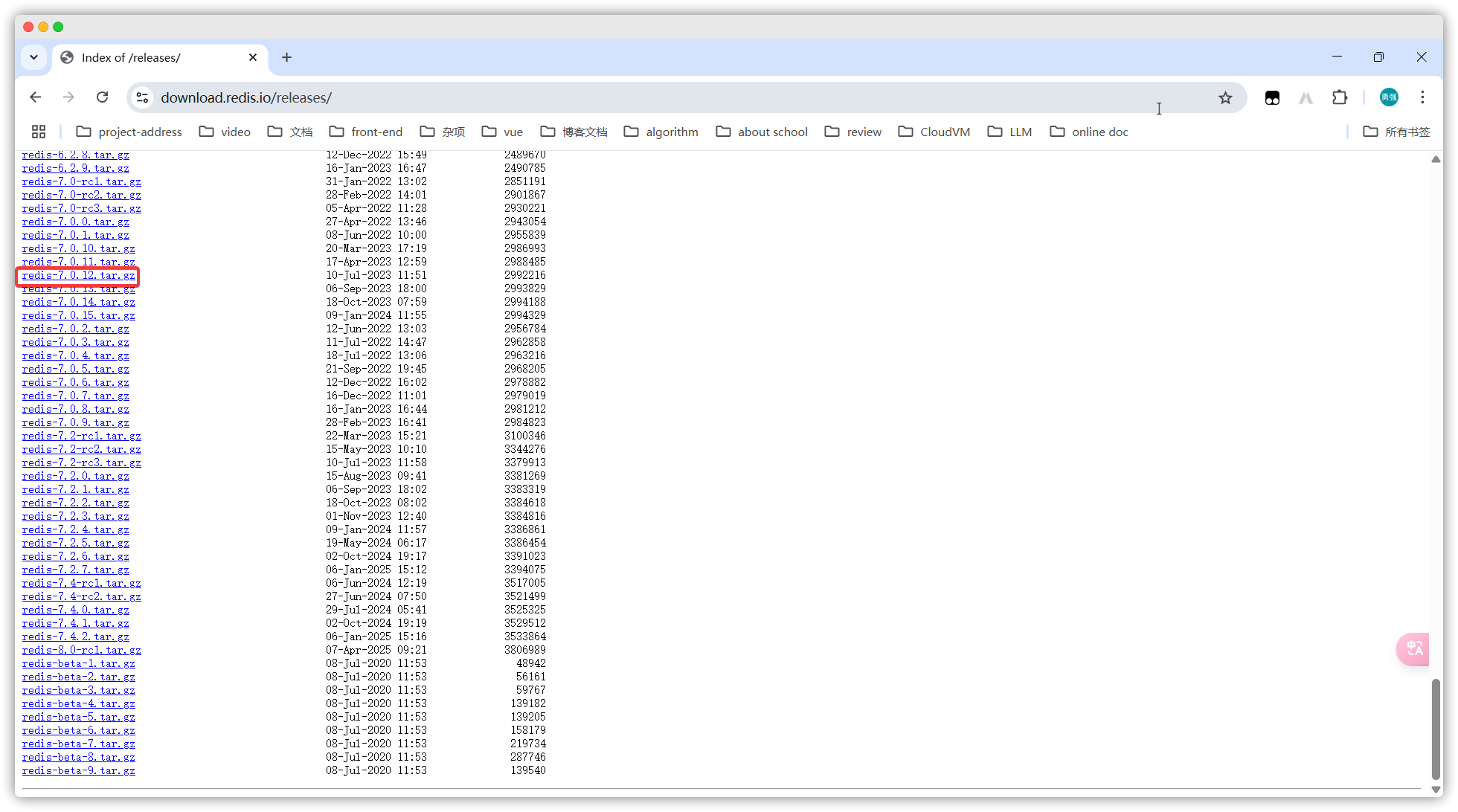Click the floating translate button
Viewport: 1458px width, 812px height.
1414,648
